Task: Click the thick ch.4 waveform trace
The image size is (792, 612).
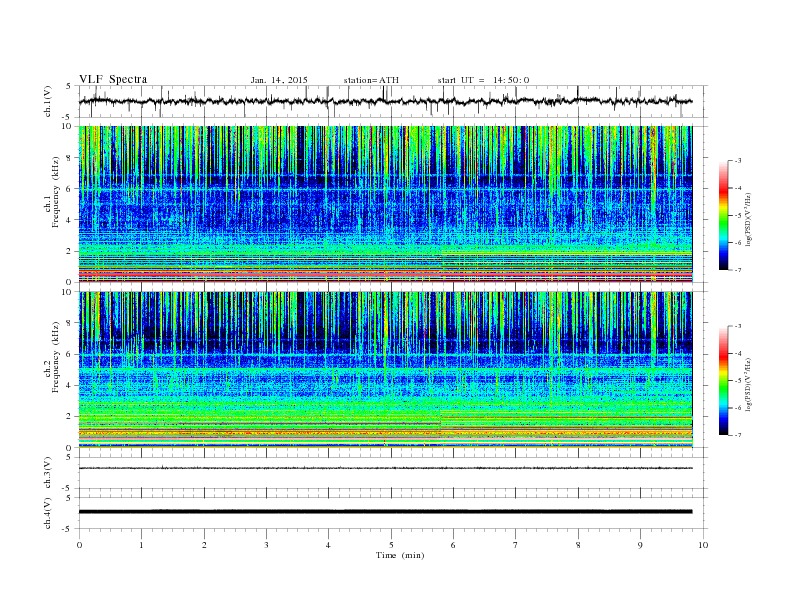Action: point(385,512)
